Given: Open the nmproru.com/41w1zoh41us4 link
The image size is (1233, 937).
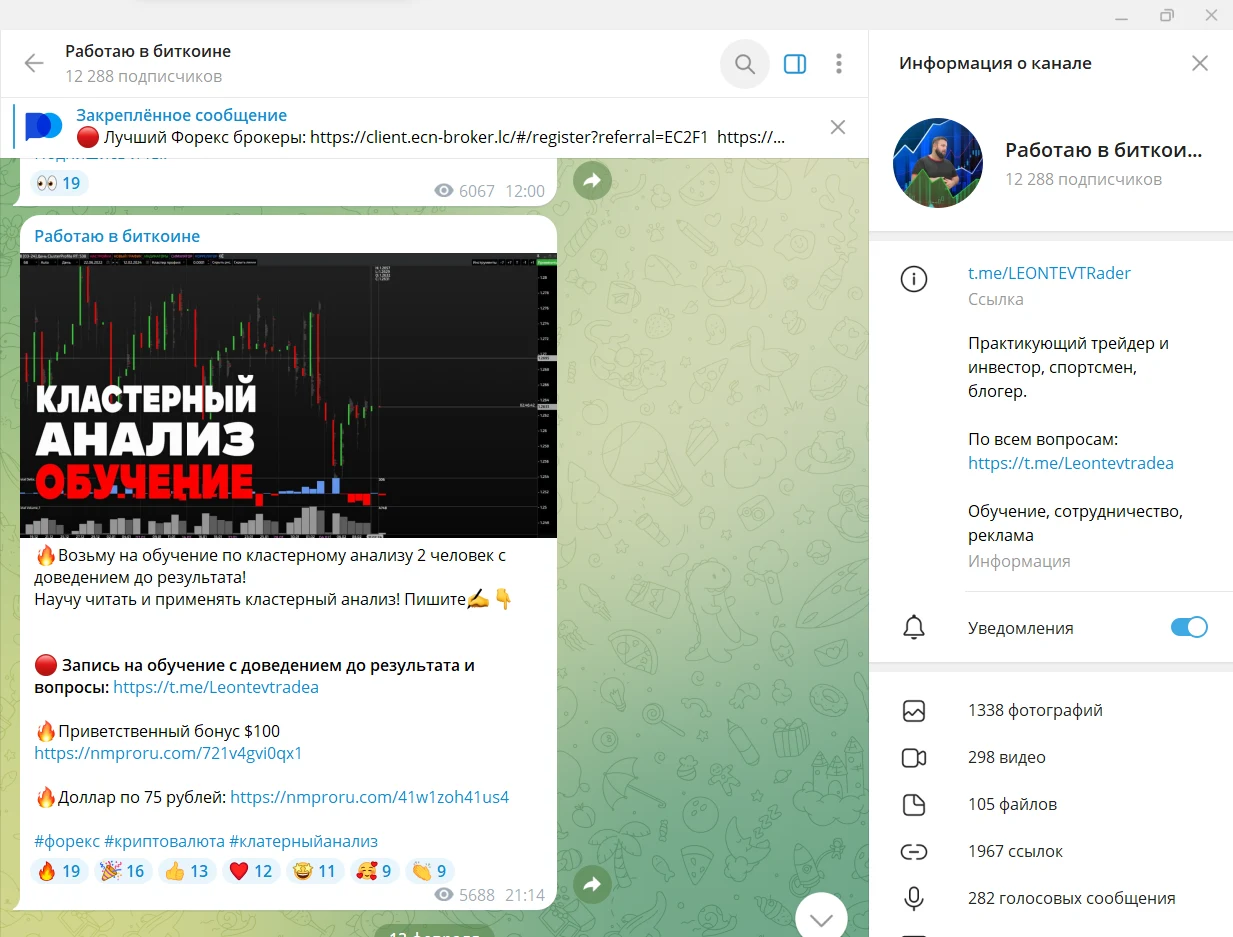Looking at the screenshot, I should point(370,797).
